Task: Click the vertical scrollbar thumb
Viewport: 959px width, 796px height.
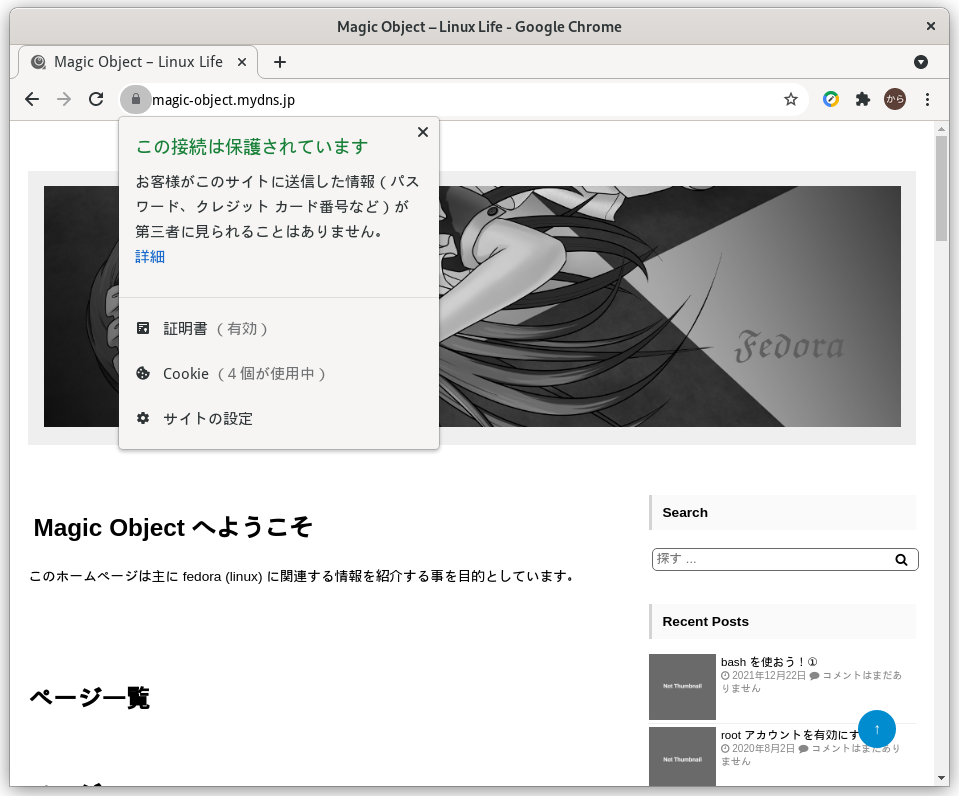Action: 941,188
